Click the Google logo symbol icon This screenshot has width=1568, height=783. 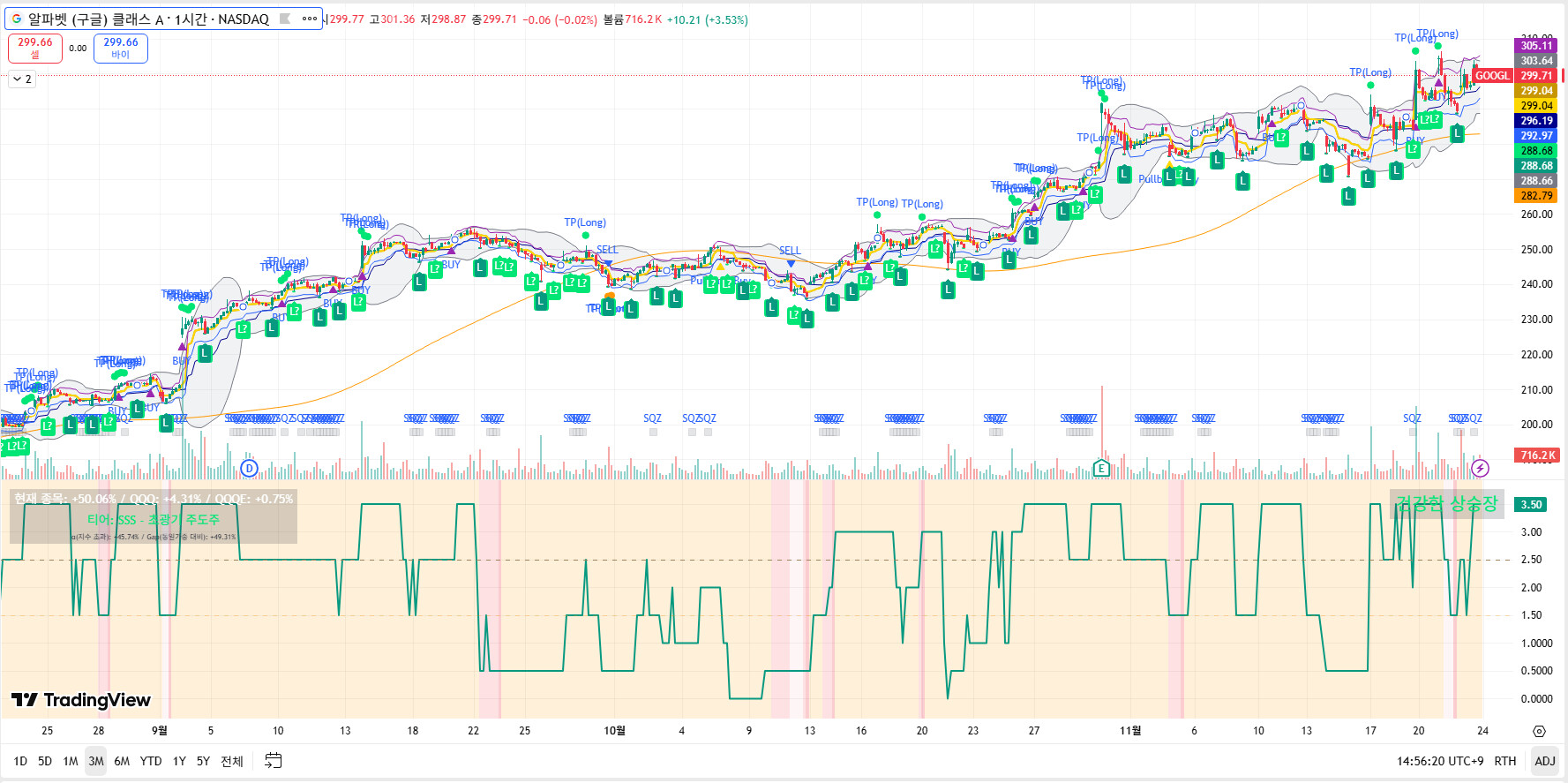(16, 19)
